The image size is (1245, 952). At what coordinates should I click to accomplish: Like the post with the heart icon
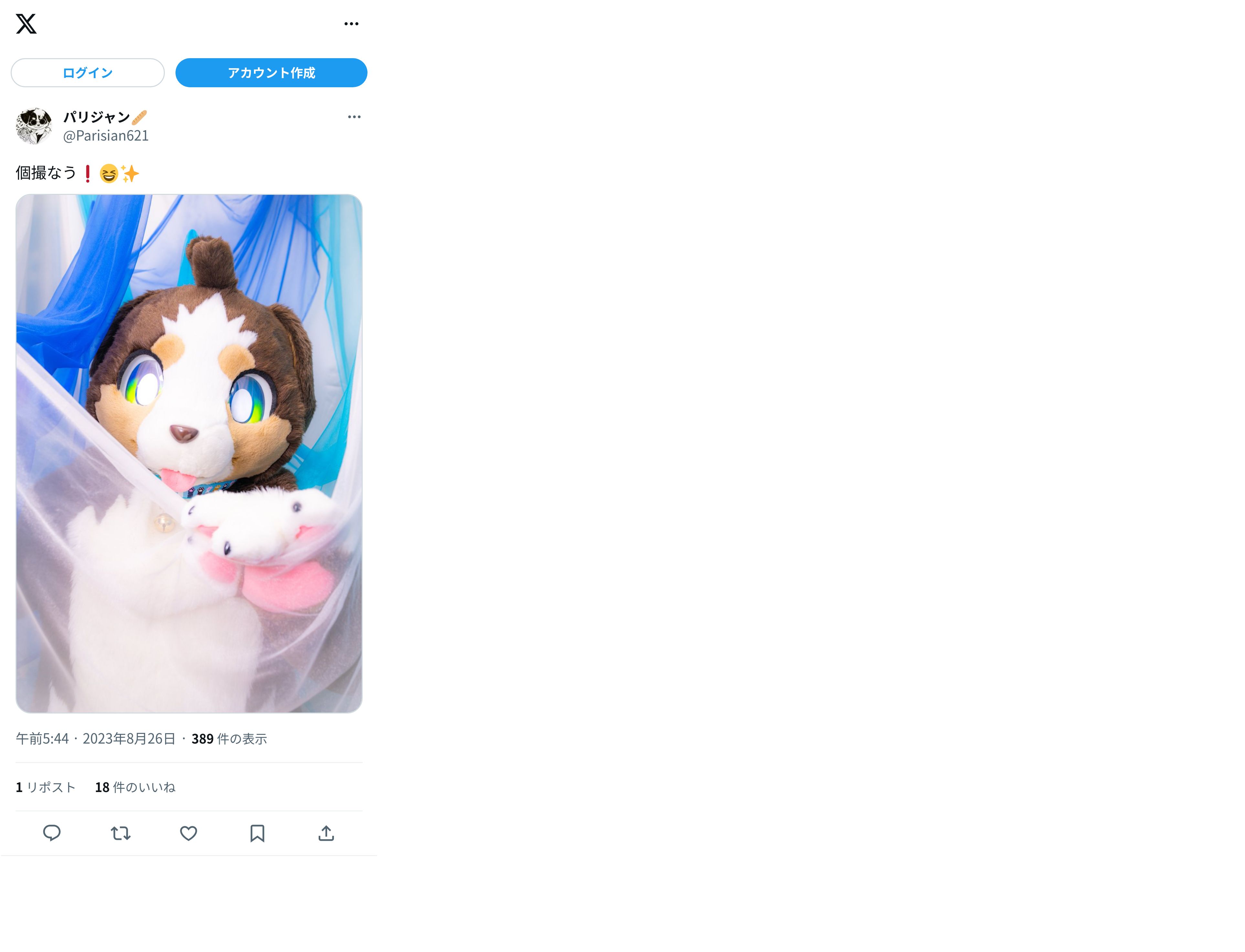[x=189, y=833]
